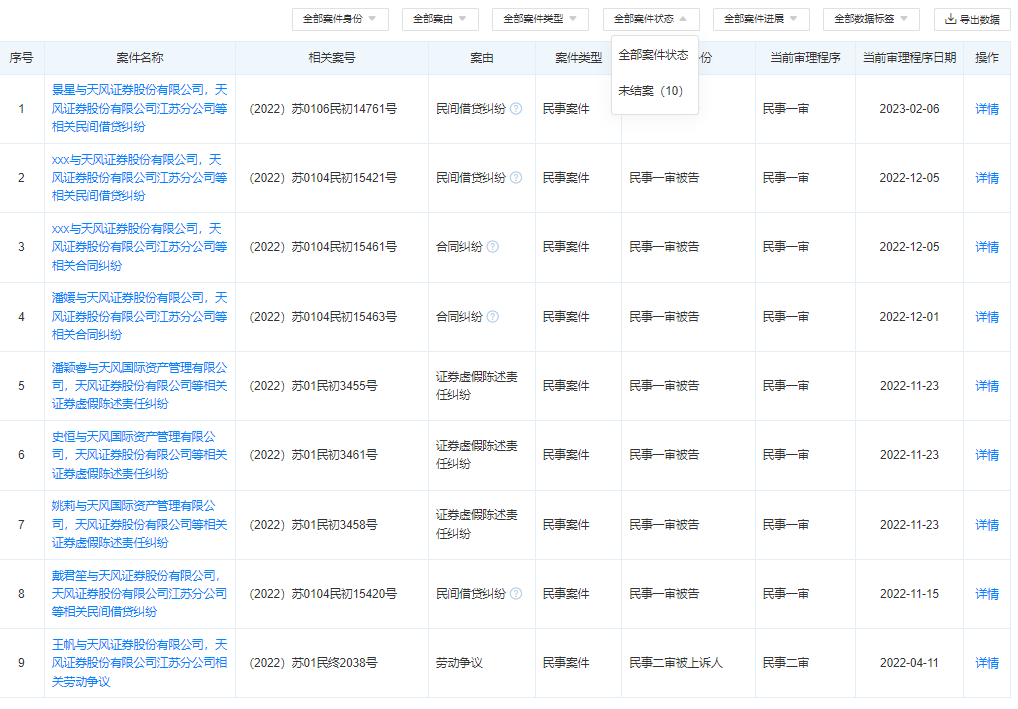Click the 导出数据 export button
1018x709 pixels.
click(x=972, y=19)
